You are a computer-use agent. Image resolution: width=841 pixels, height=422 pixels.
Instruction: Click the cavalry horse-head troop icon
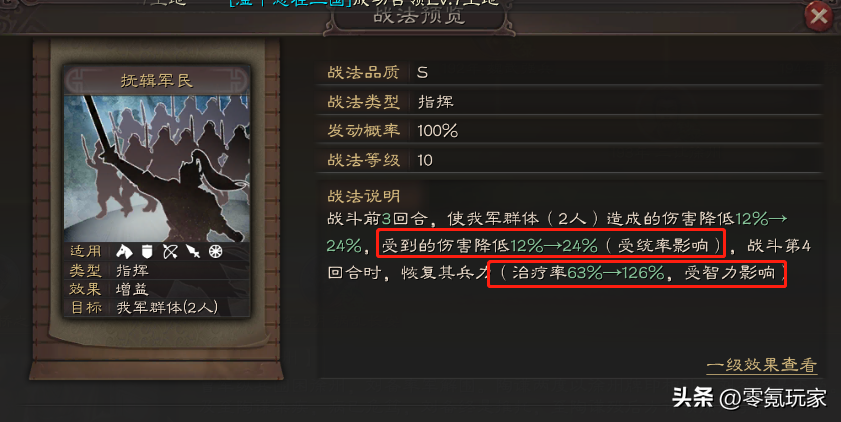point(124,251)
